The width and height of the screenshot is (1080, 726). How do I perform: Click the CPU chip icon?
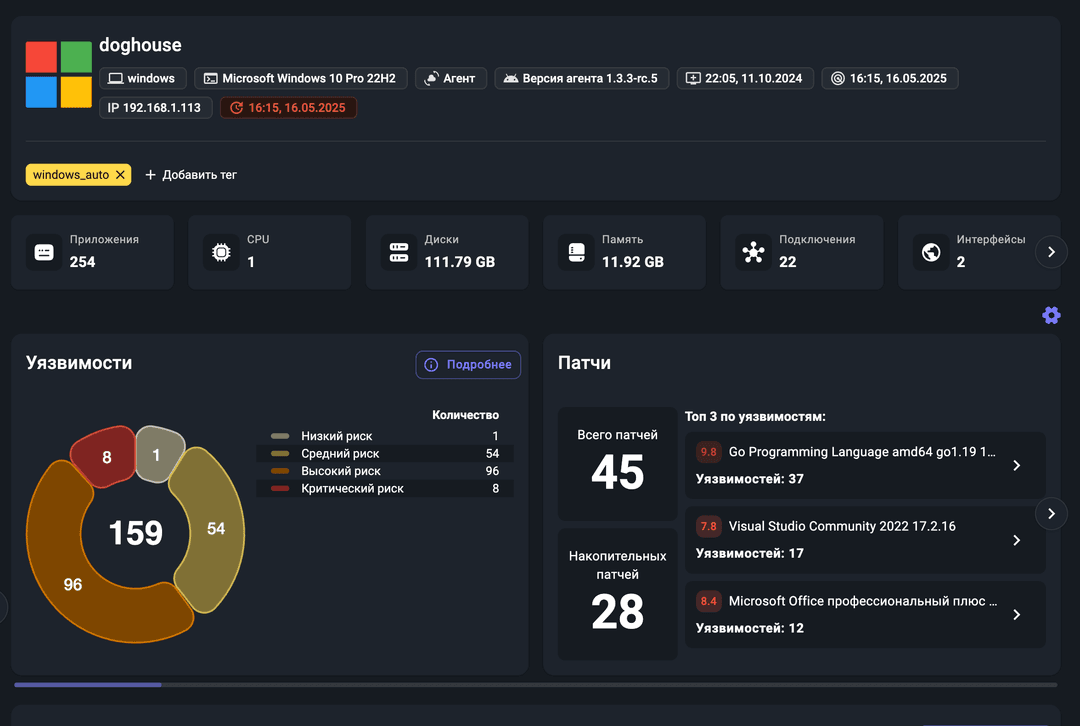tap(221, 253)
